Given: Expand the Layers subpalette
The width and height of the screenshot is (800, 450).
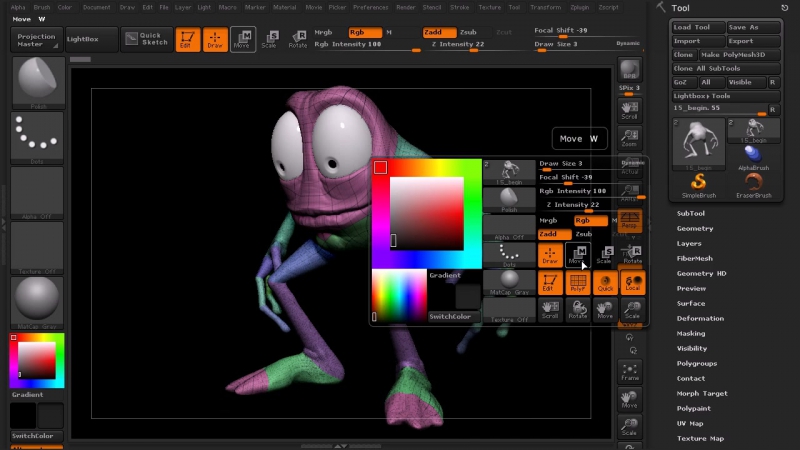Looking at the screenshot, I should coord(689,243).
